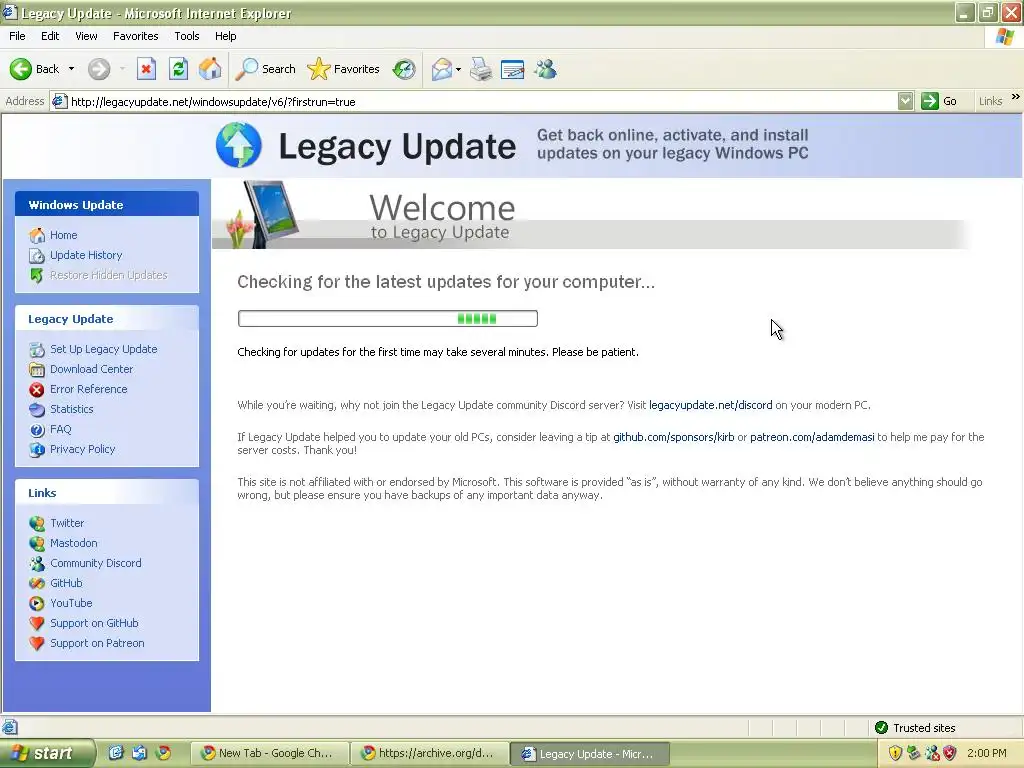Launch Internet Explorer from Quick Launch
1024x768 pixels.
pyautogui.click(x=116, y=753)
